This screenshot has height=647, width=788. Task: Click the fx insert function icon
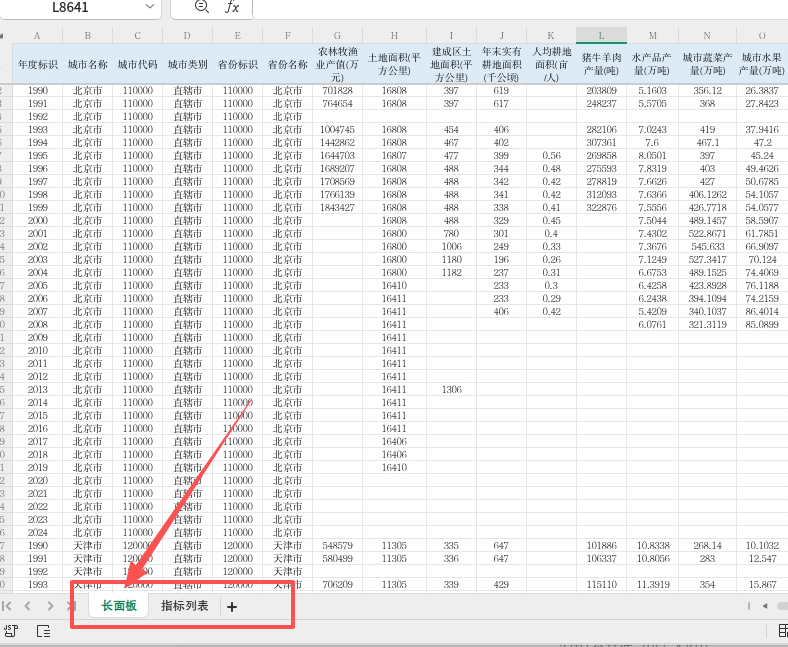[232, 8]
